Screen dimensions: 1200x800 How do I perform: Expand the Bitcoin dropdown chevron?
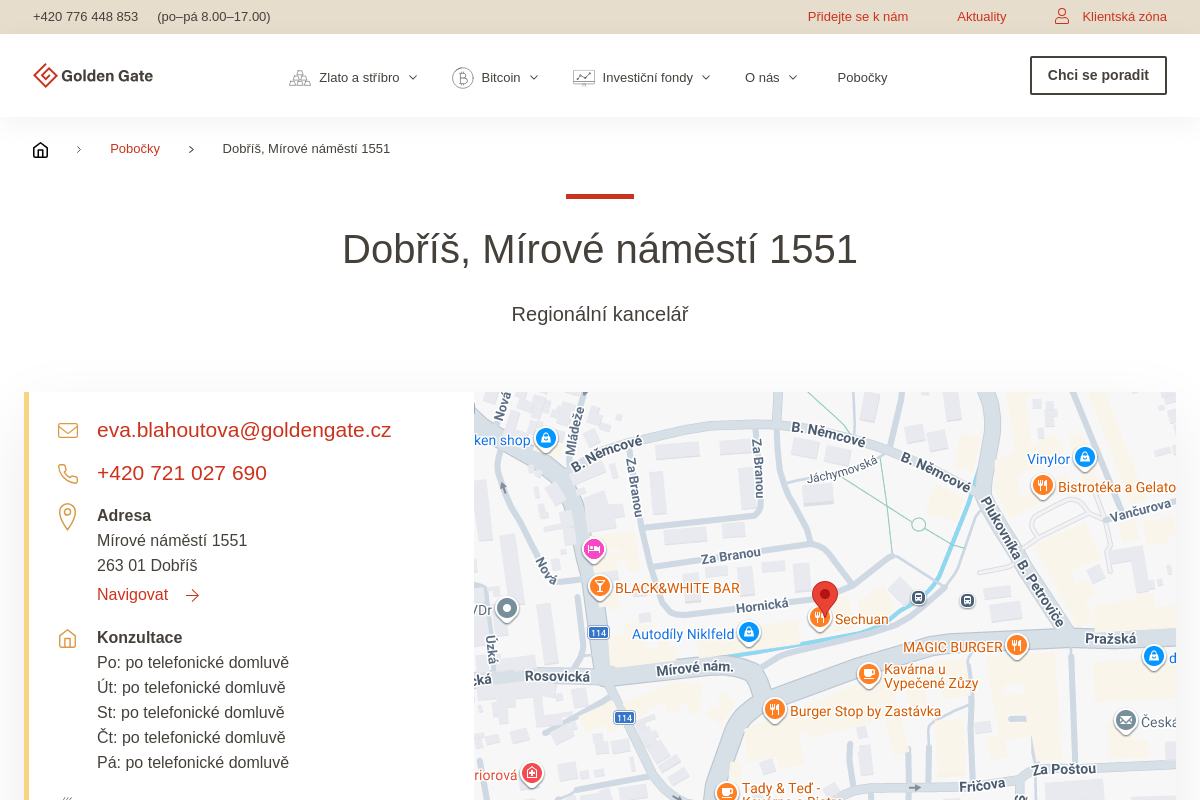(x=534, y=78)
